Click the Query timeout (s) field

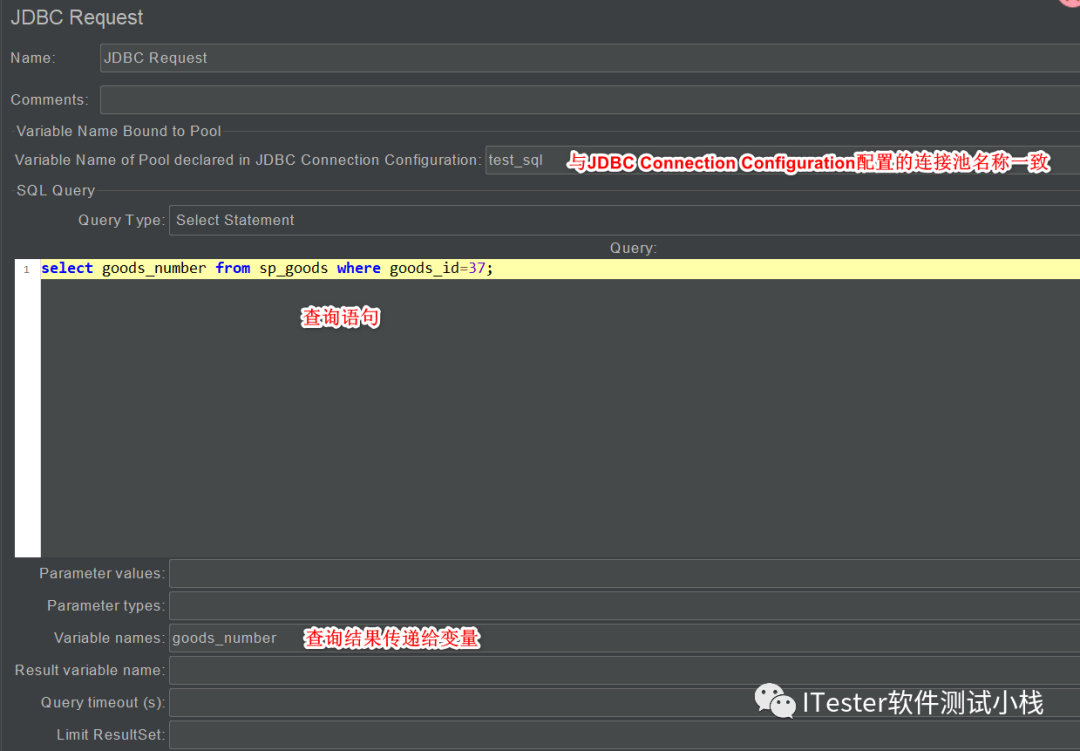coord(624,703)
